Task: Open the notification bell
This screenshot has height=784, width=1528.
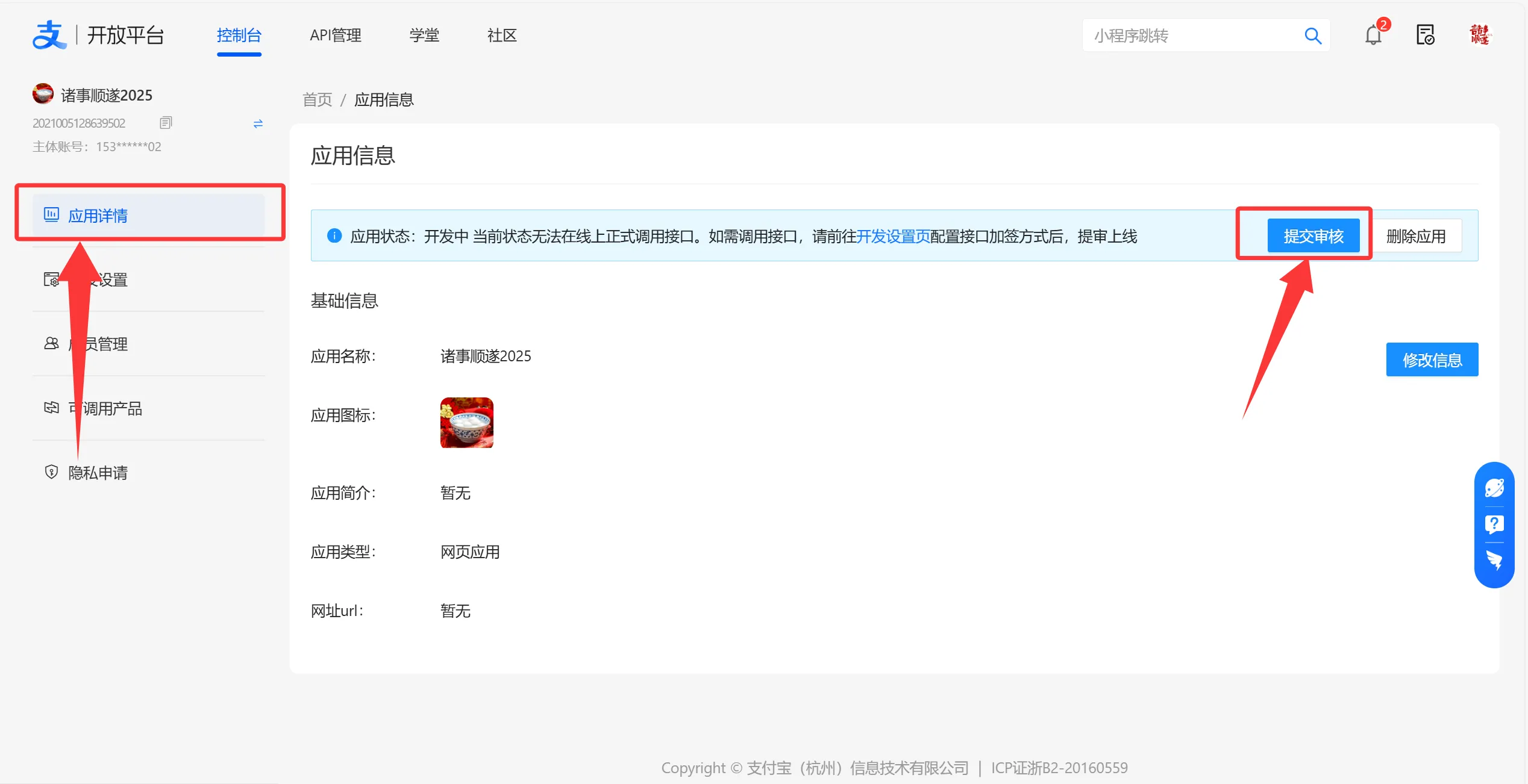Action: coord(1373,36)
